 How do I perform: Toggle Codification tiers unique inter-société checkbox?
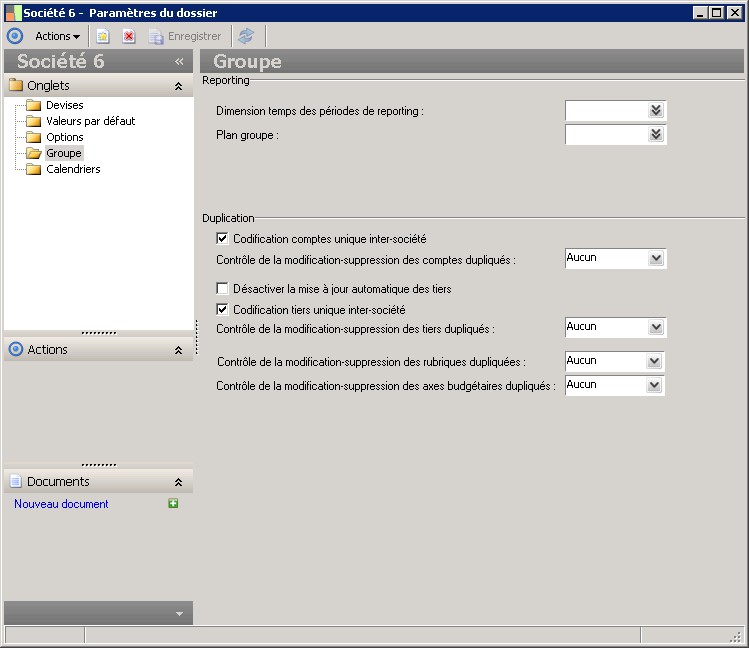[x=222, y=309]
